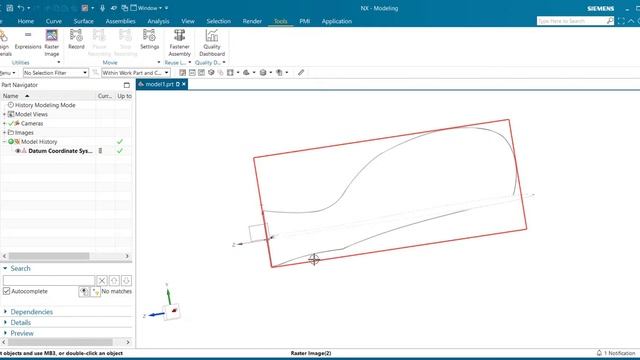Open the Movie group dropdown arrow
This screenshot has height=360, width=640.
[159, 62]
